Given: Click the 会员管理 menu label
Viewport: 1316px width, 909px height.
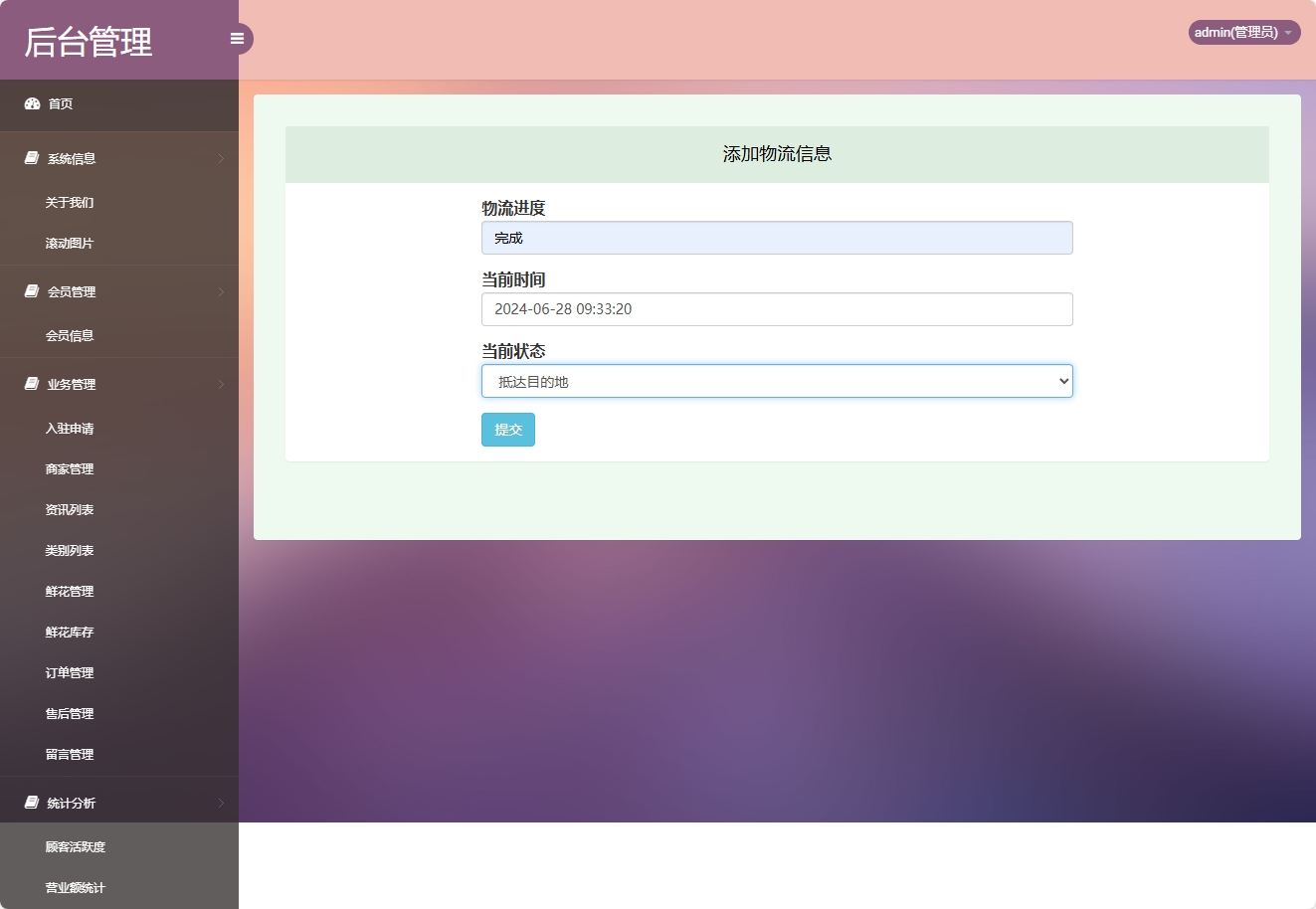Looking at the screenshot, I should 72,292.
